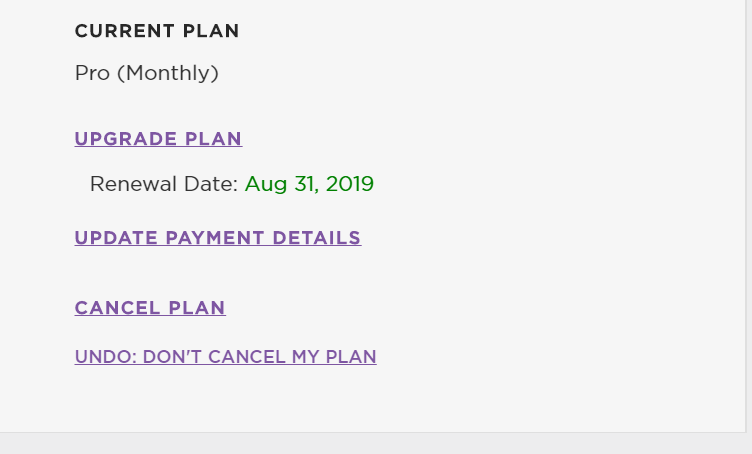752x454 pixels.
Task: Click the word Monthly in plan name
Action: coord(169,73)
